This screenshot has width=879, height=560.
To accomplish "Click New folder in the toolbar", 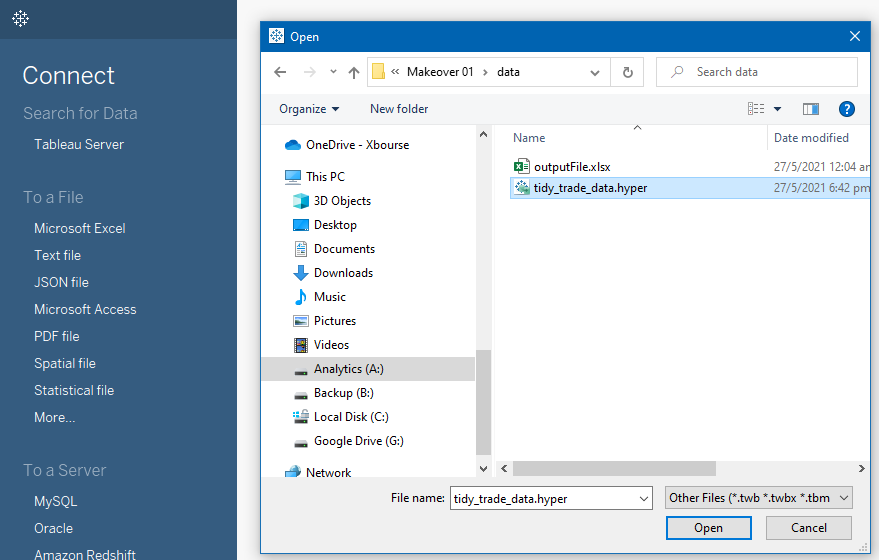I will 399,109.
